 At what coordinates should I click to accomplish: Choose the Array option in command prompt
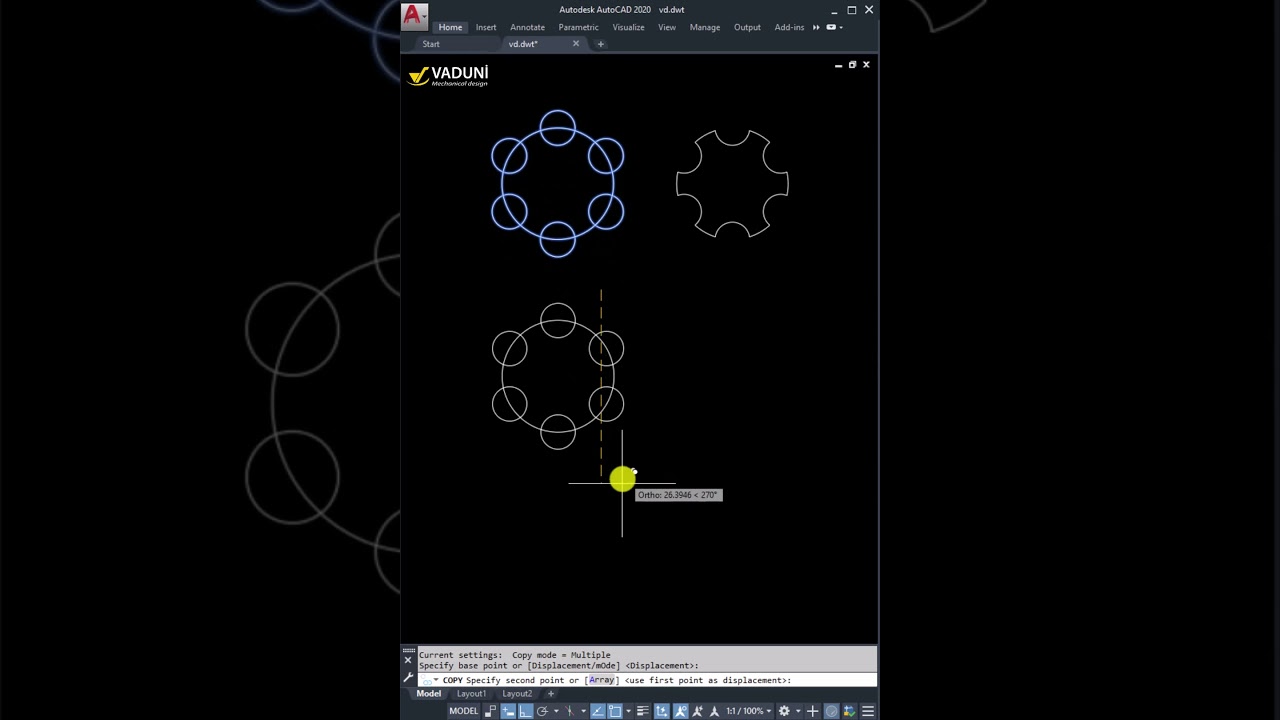pyautogui.click(x=601, y=680)
